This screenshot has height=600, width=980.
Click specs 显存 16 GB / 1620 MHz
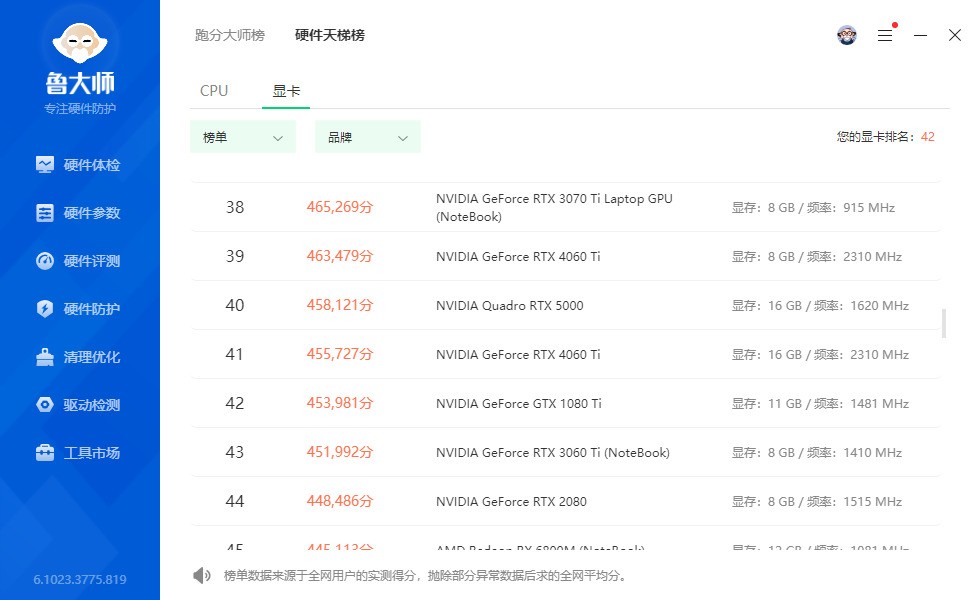click(820, 306)
